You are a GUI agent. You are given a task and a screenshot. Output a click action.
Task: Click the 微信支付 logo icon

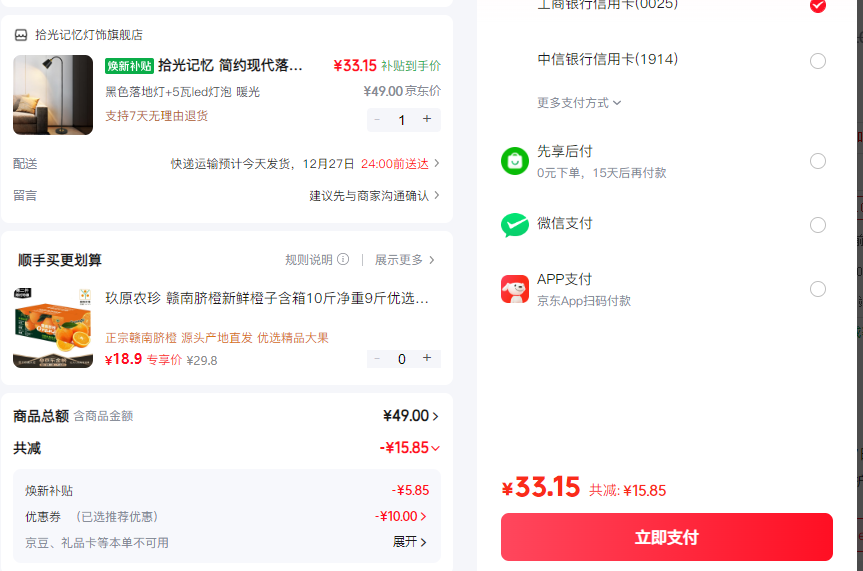pyautogui.click(x=515, y=225)
